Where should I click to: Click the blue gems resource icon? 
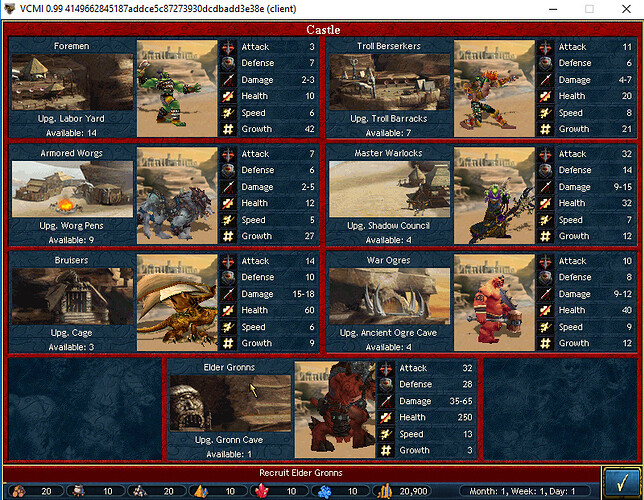pos(324,491)
